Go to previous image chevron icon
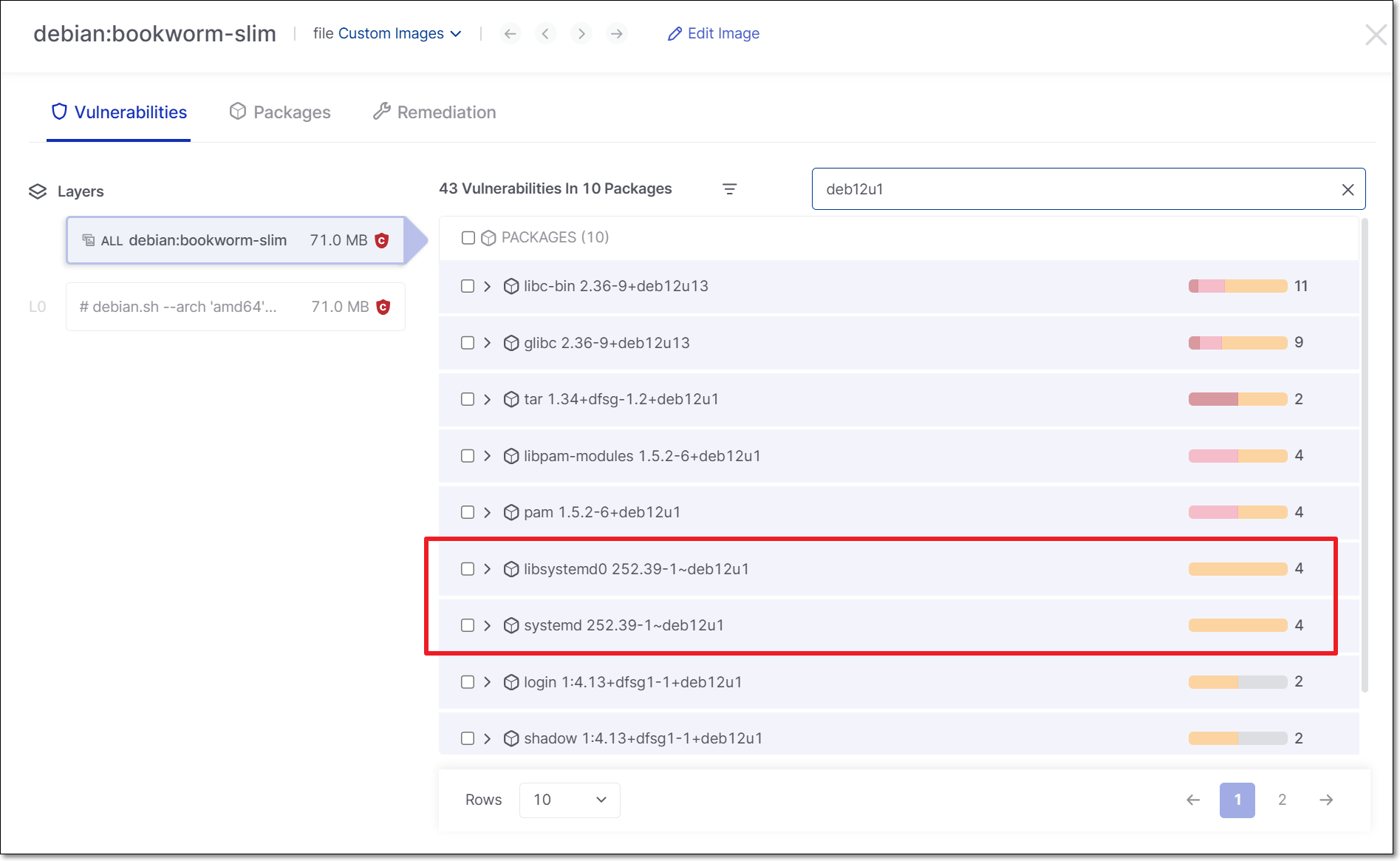The width and height of the screenshot is (1400, 861). [x=545, y=34]
